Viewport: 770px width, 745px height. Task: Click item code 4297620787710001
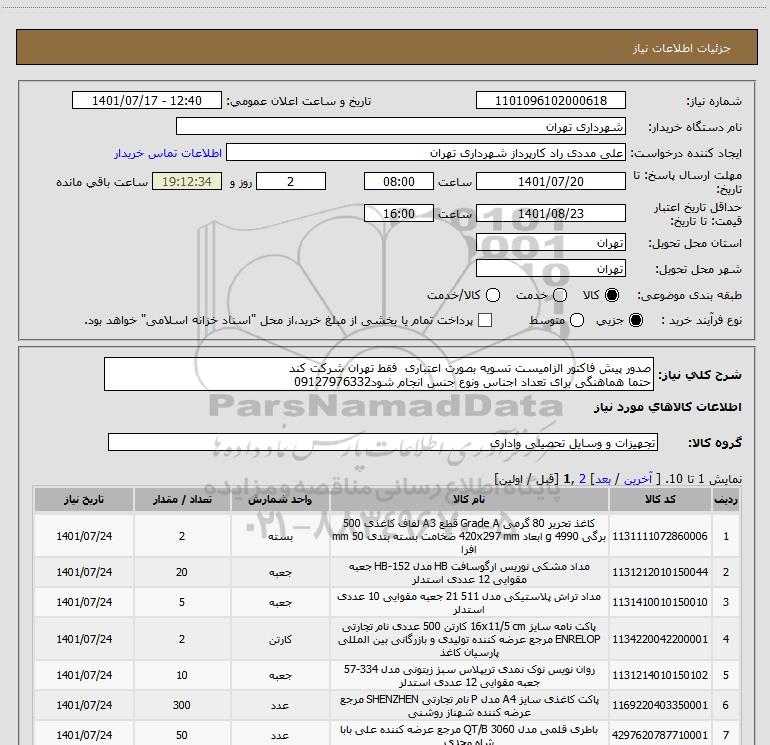click(660, 735)
